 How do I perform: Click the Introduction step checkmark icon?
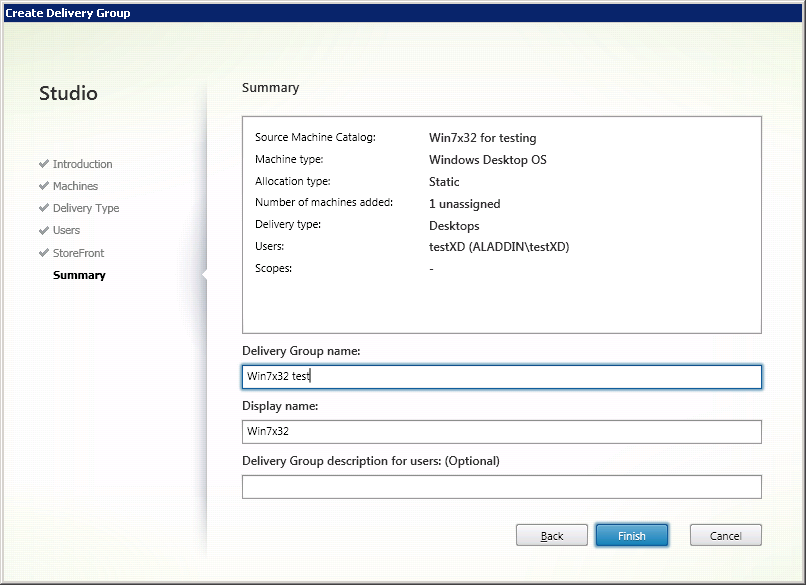[44, 163]
